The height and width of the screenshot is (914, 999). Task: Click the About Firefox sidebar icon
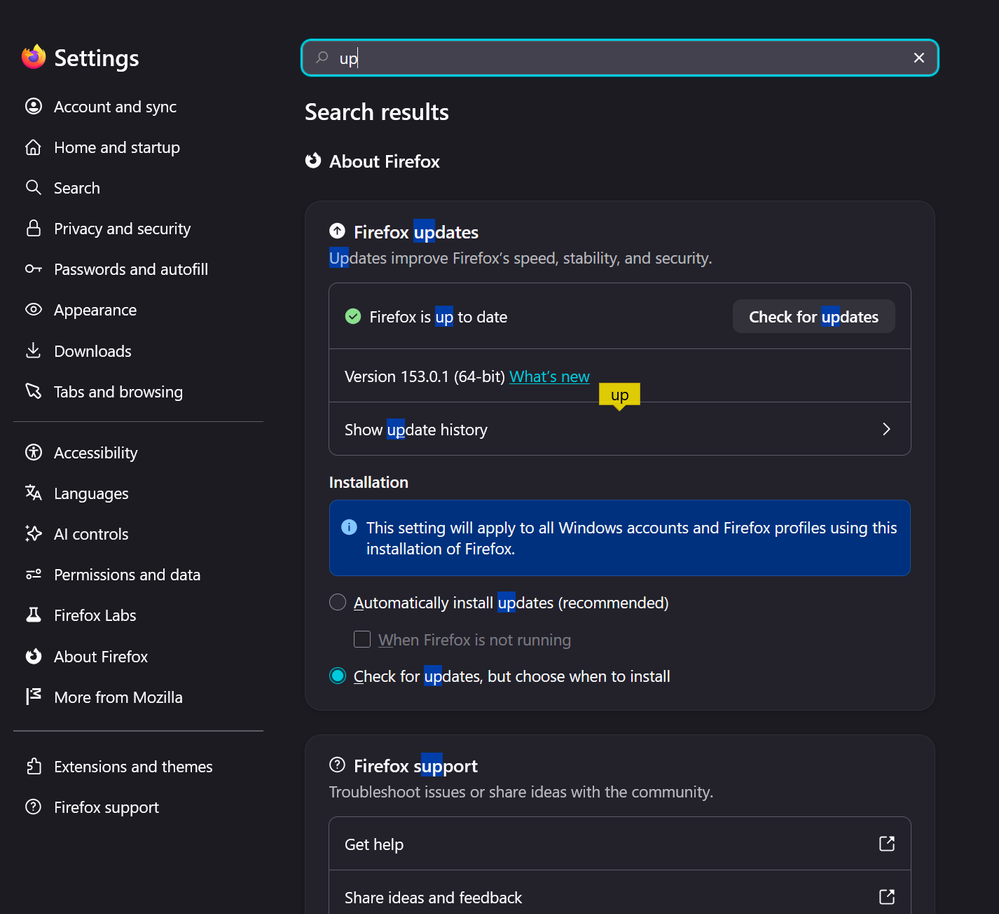[x=33, y=656]
